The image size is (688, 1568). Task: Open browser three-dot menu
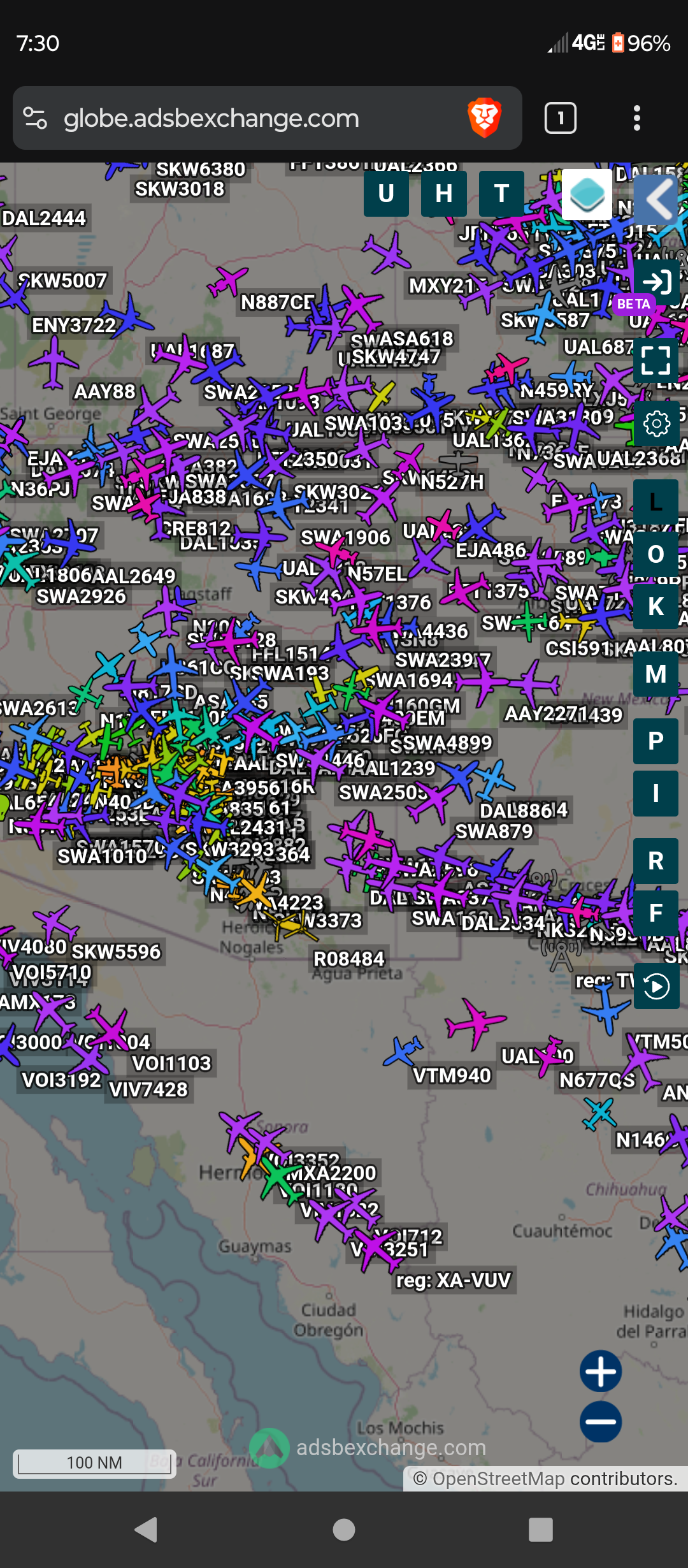[637, 118]
